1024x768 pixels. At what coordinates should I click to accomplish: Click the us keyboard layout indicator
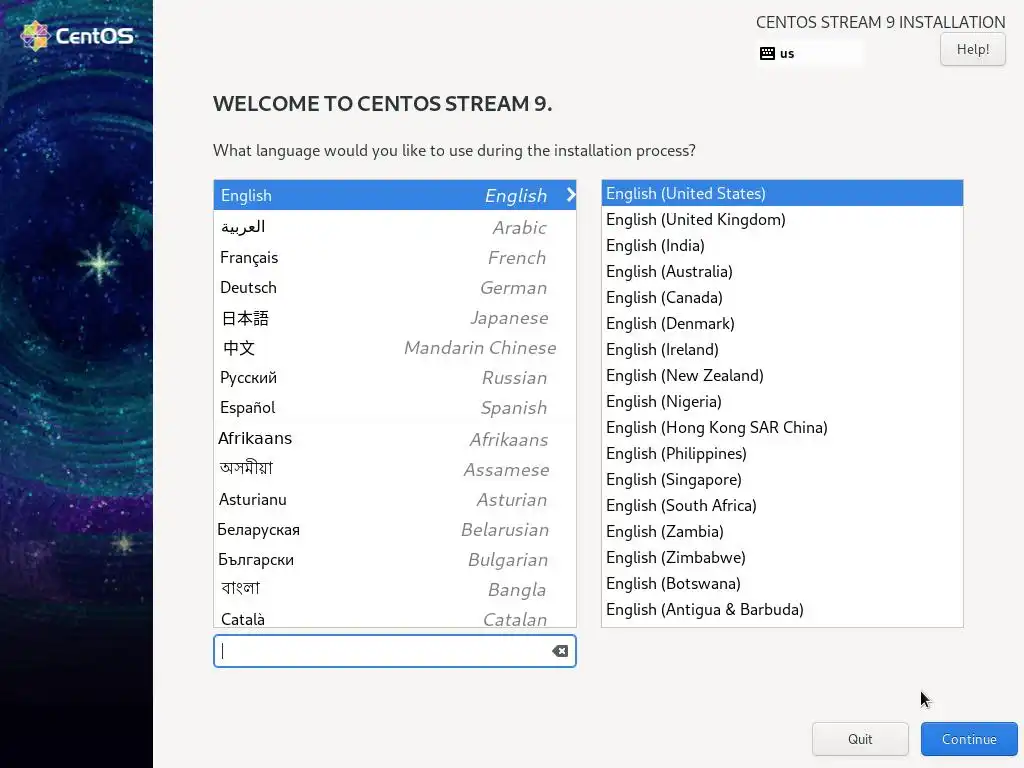click(809, 54)
